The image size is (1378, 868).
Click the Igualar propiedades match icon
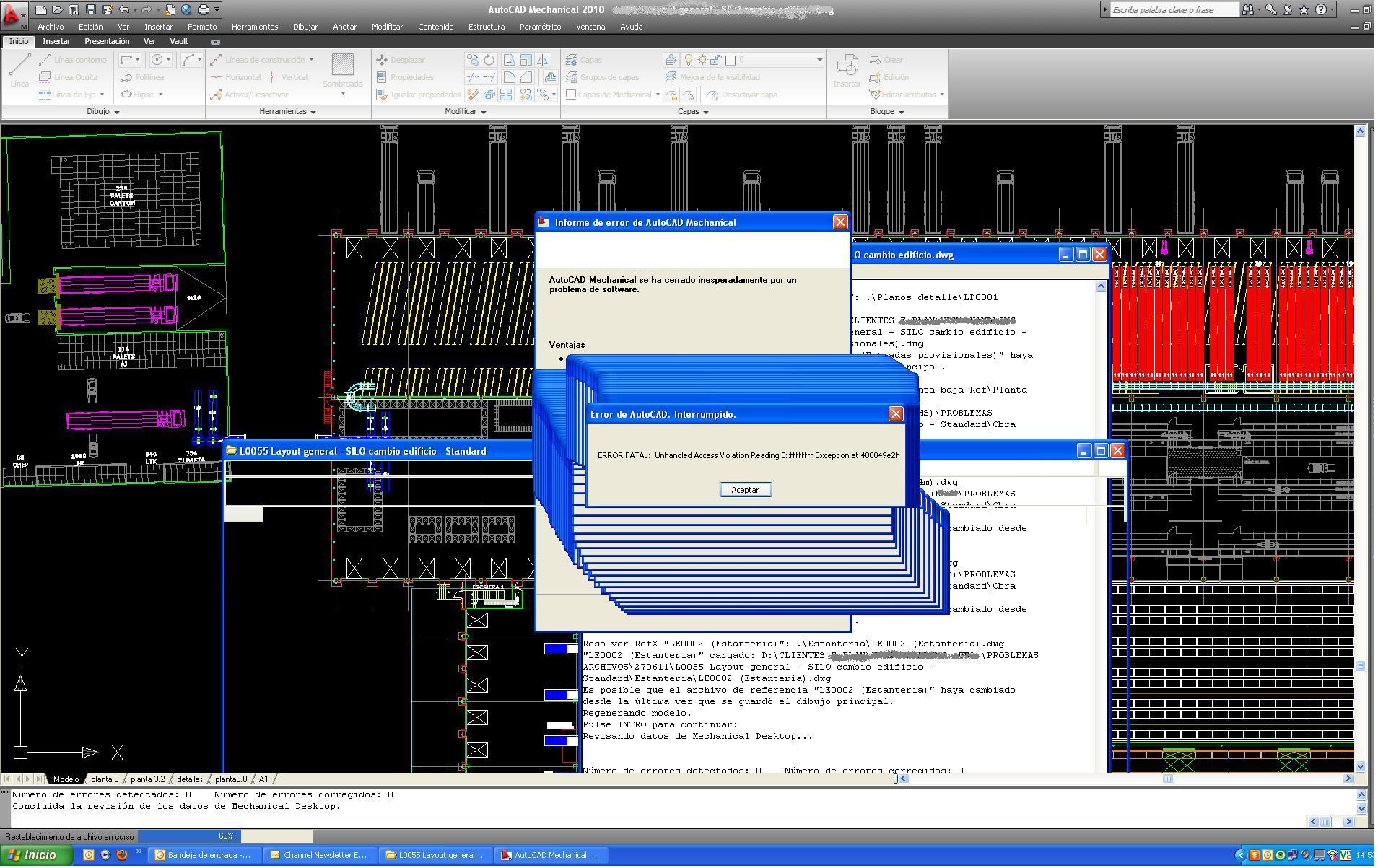(x=419, y=95)
